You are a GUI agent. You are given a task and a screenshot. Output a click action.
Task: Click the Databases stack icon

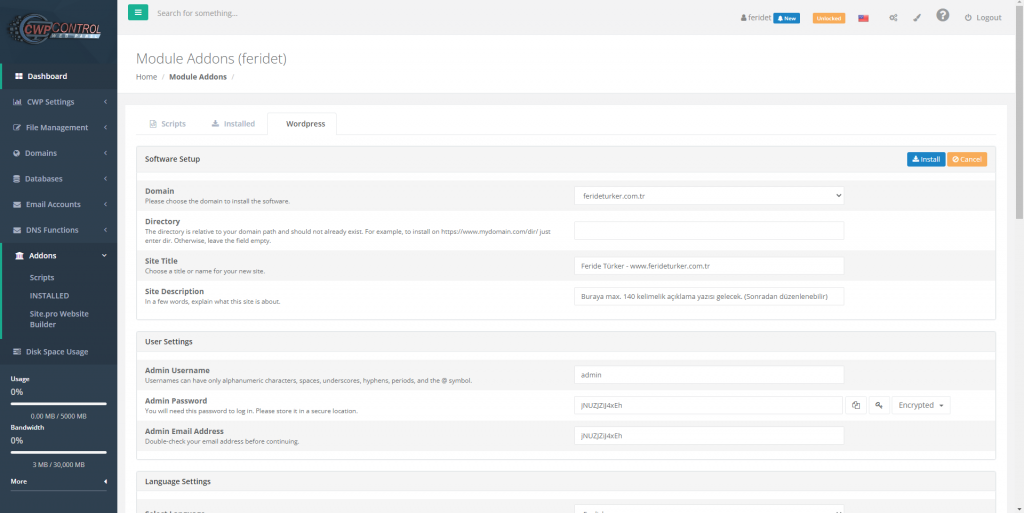tap(17, 179)
